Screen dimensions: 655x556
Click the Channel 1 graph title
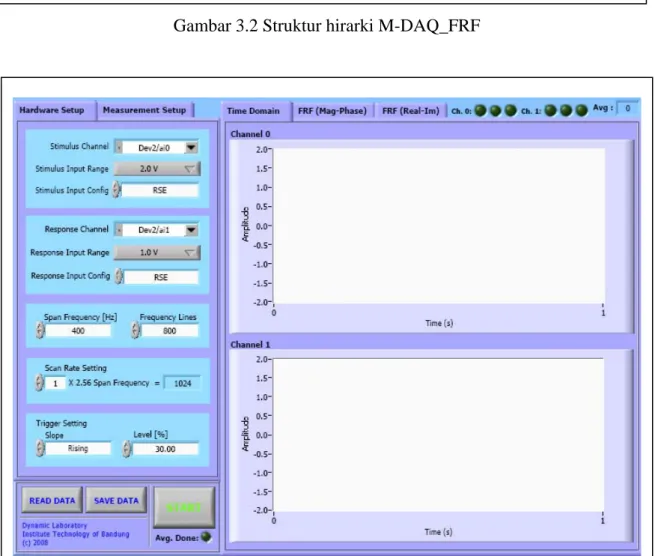pyautogui.click(x=250, y=345)
